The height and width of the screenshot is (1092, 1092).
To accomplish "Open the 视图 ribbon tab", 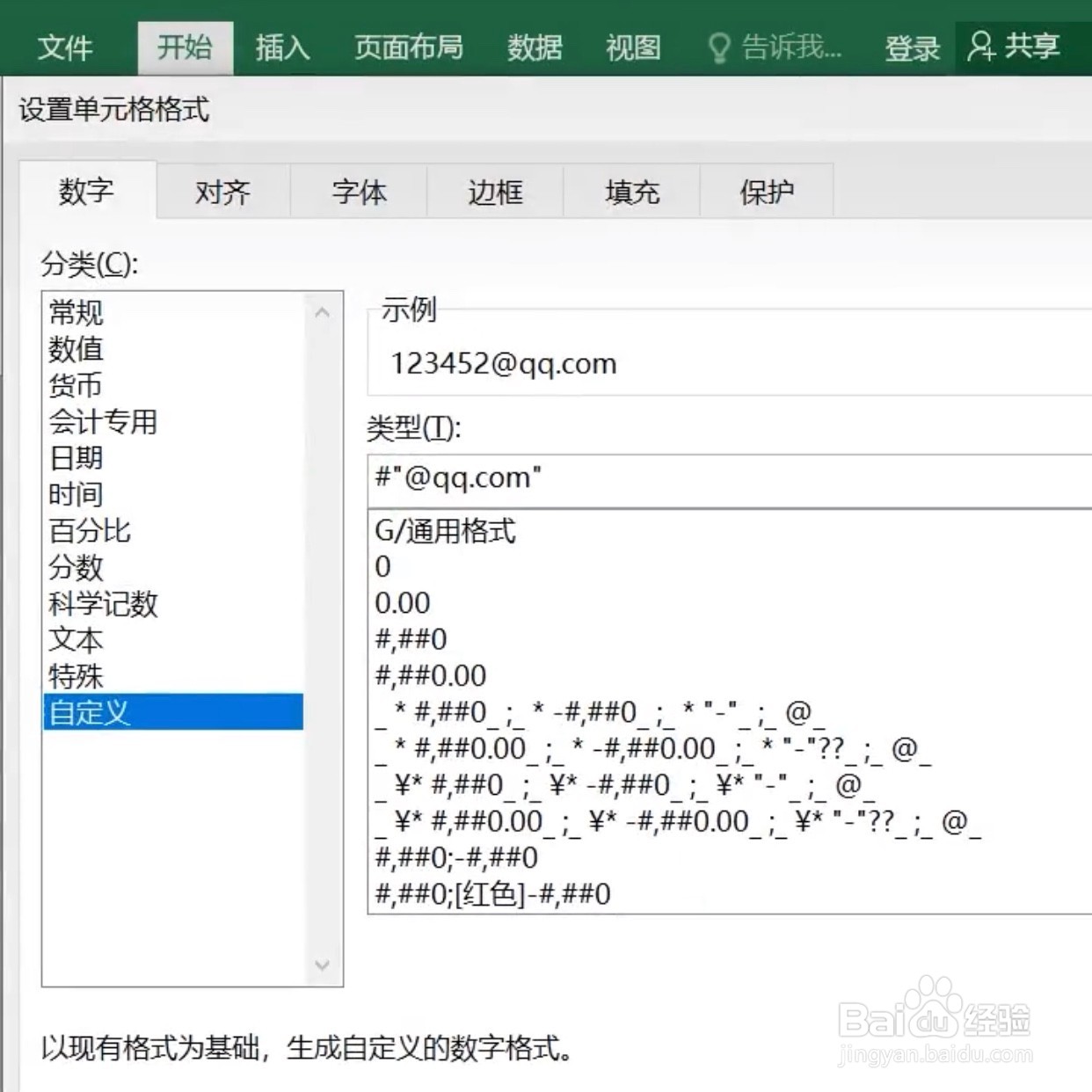I will tap(632, 48).
